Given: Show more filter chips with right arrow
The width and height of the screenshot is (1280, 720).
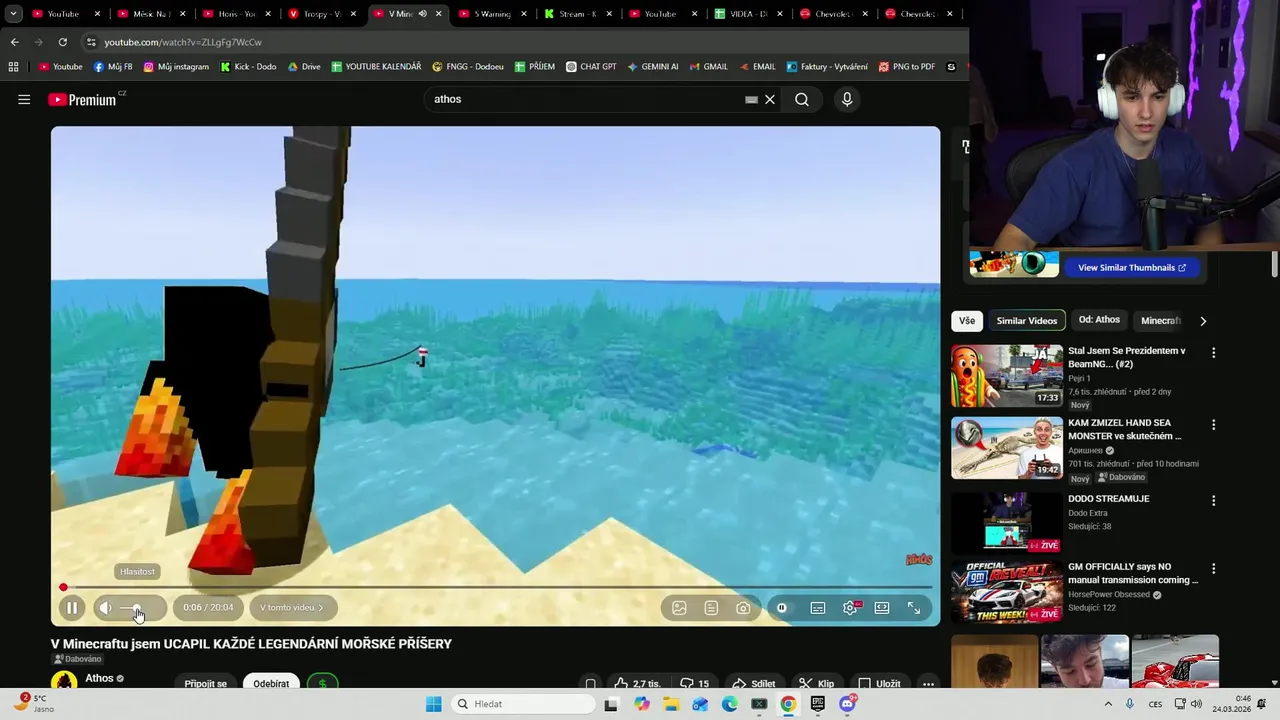Looking at the screenshot, I should point(1203,321).
